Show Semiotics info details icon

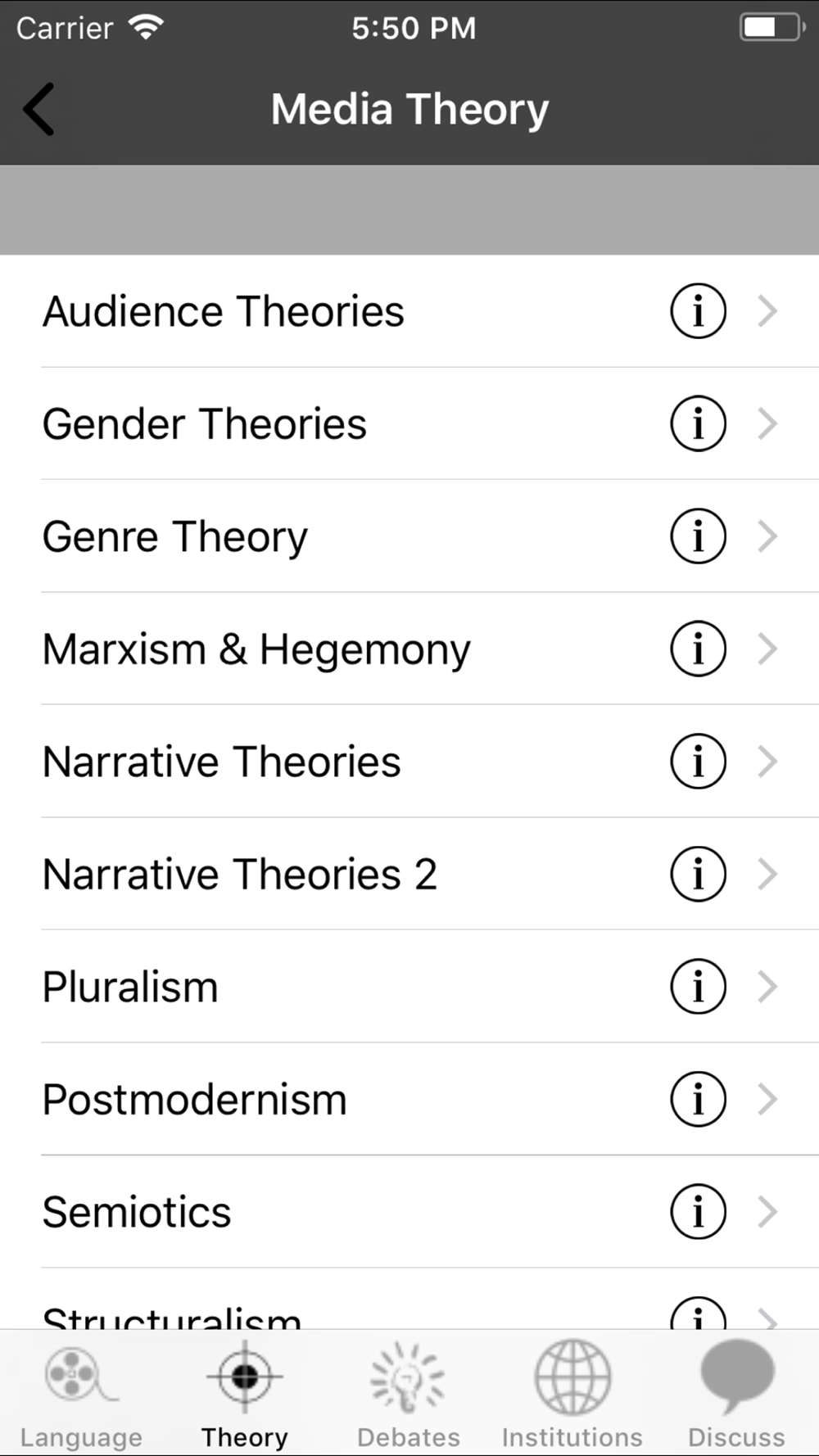click(x=698, y=1212)
